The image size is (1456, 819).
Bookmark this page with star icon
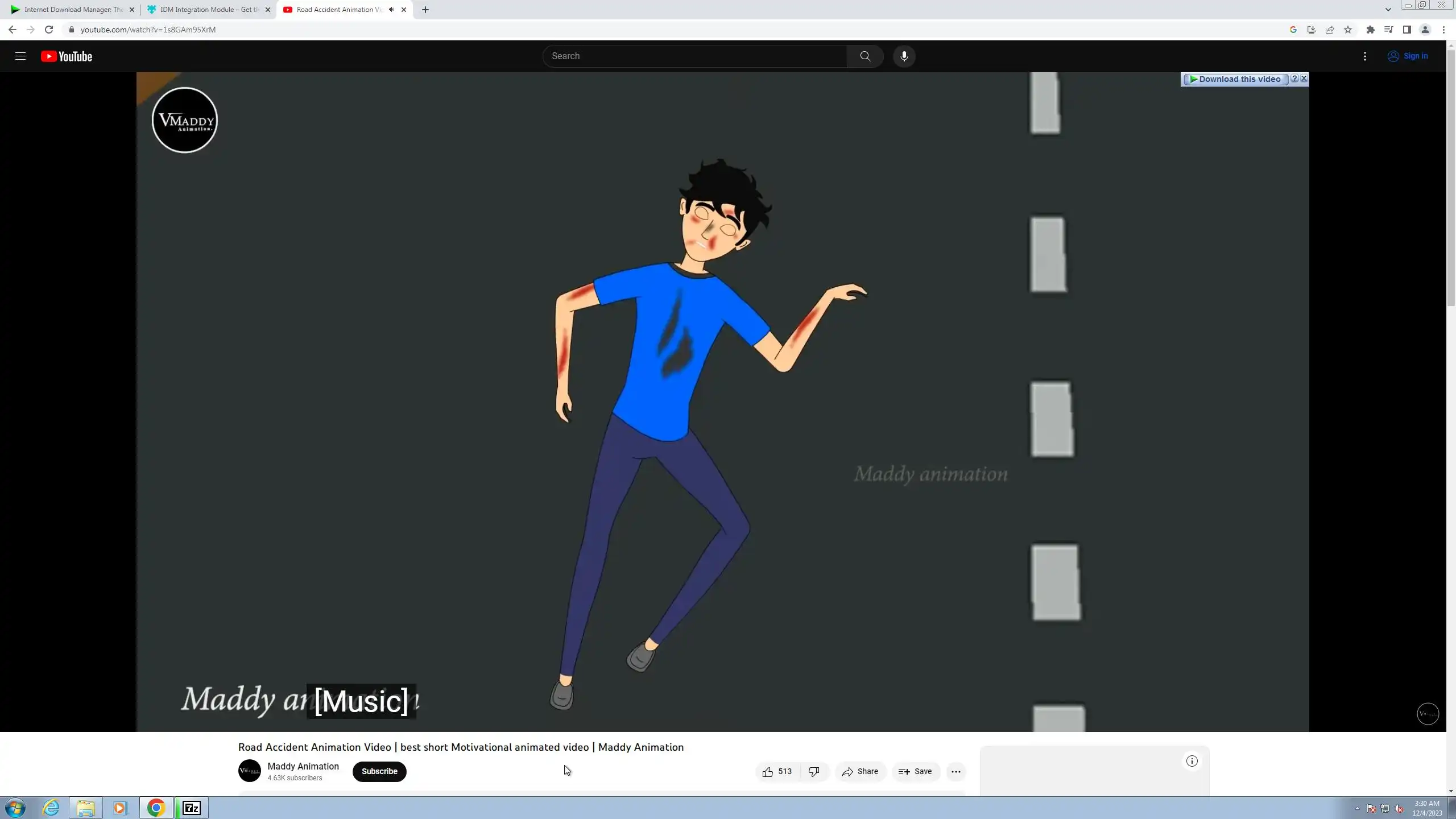(x=1347, y=30)
